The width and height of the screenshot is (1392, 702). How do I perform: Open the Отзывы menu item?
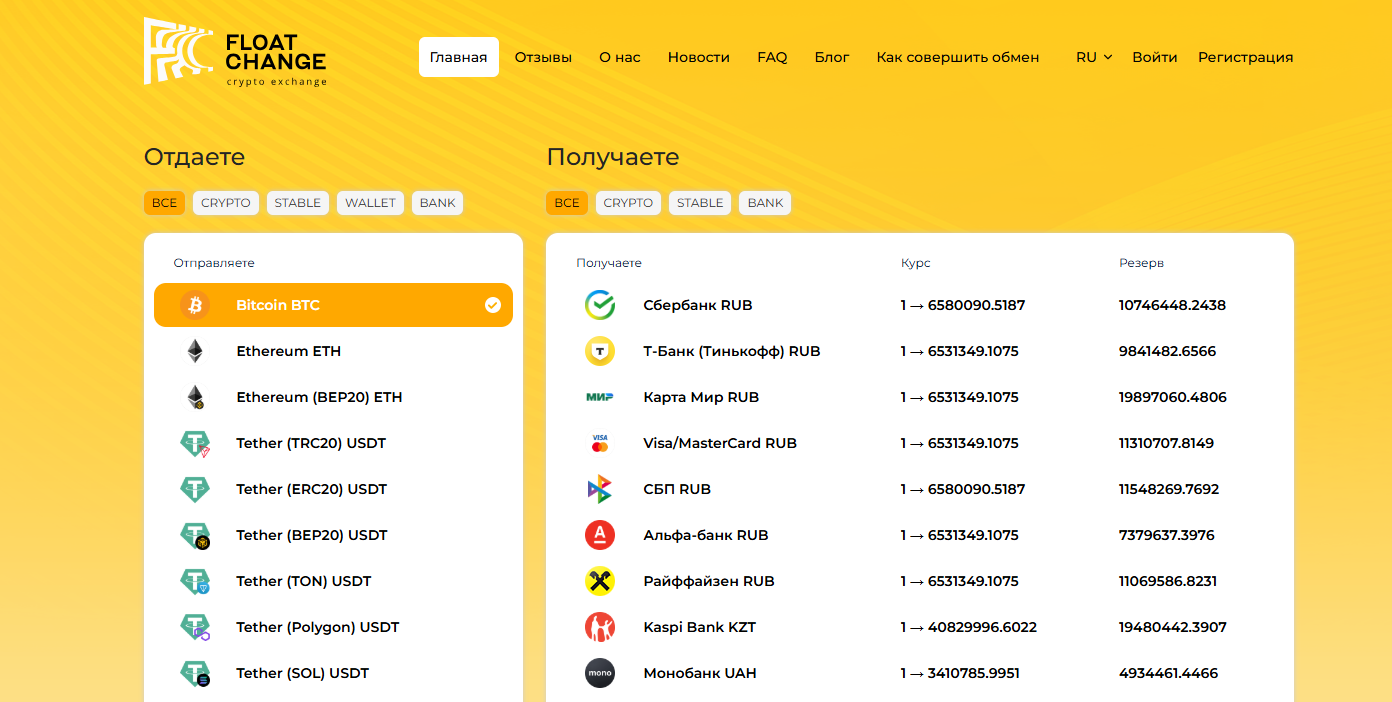543,57
